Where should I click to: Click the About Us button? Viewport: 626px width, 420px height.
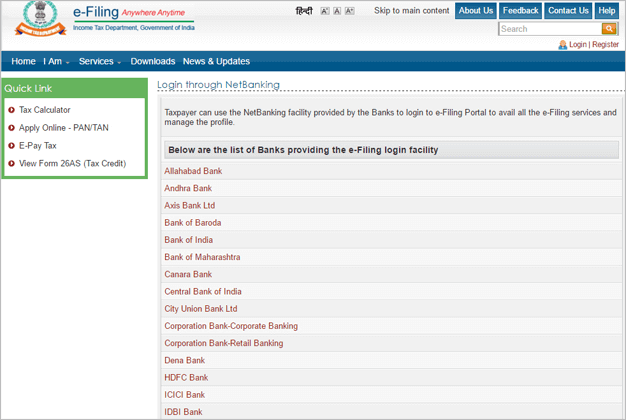pyautogui.click(x=475, y=11)
